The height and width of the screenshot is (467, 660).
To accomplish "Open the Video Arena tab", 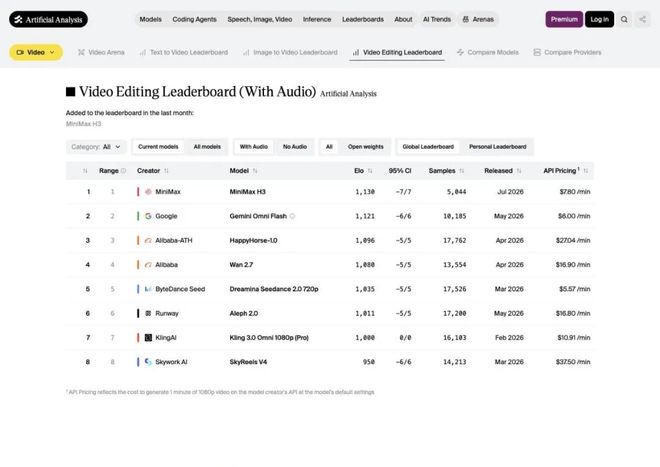I will coord(101,52).
